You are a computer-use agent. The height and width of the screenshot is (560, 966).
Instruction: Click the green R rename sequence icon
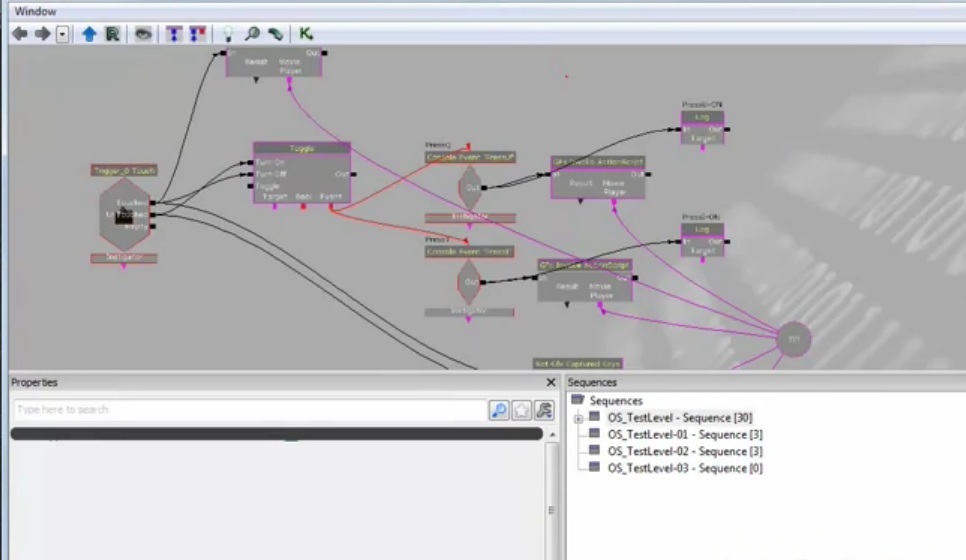click(112, 34)
